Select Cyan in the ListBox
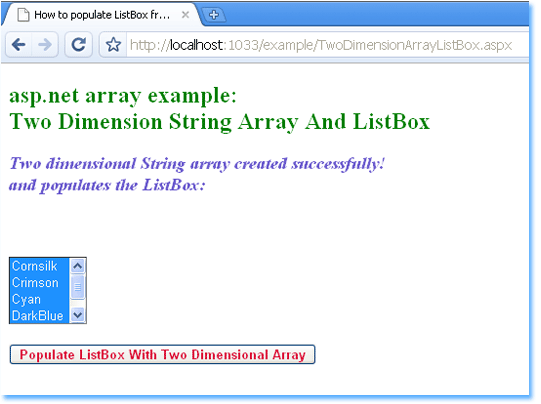This screenshot has height=404, width=541. point(39,299)
